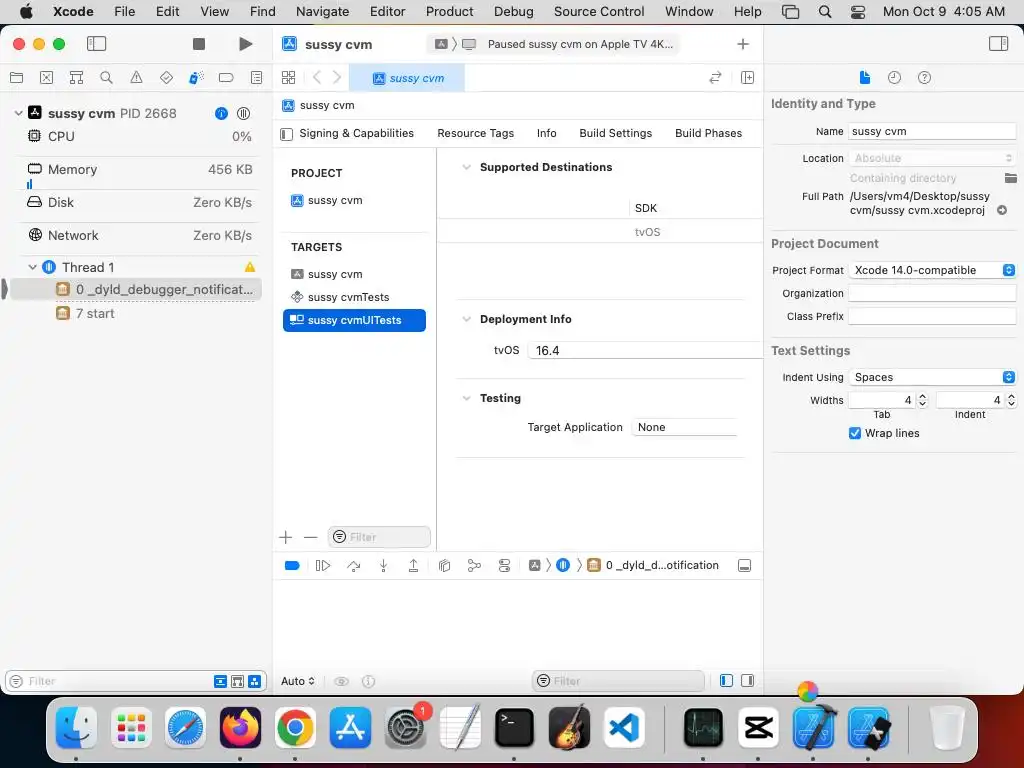Toggle console pane visibility

click(x=748, y=680)
